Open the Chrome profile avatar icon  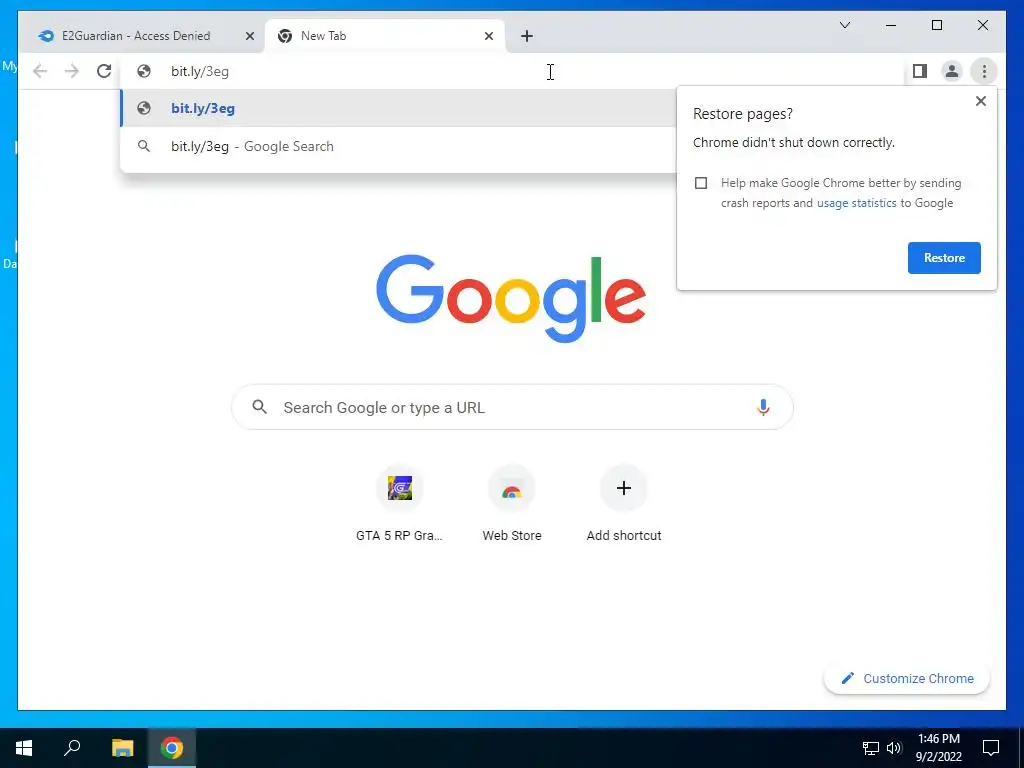(x=952, y=71)
